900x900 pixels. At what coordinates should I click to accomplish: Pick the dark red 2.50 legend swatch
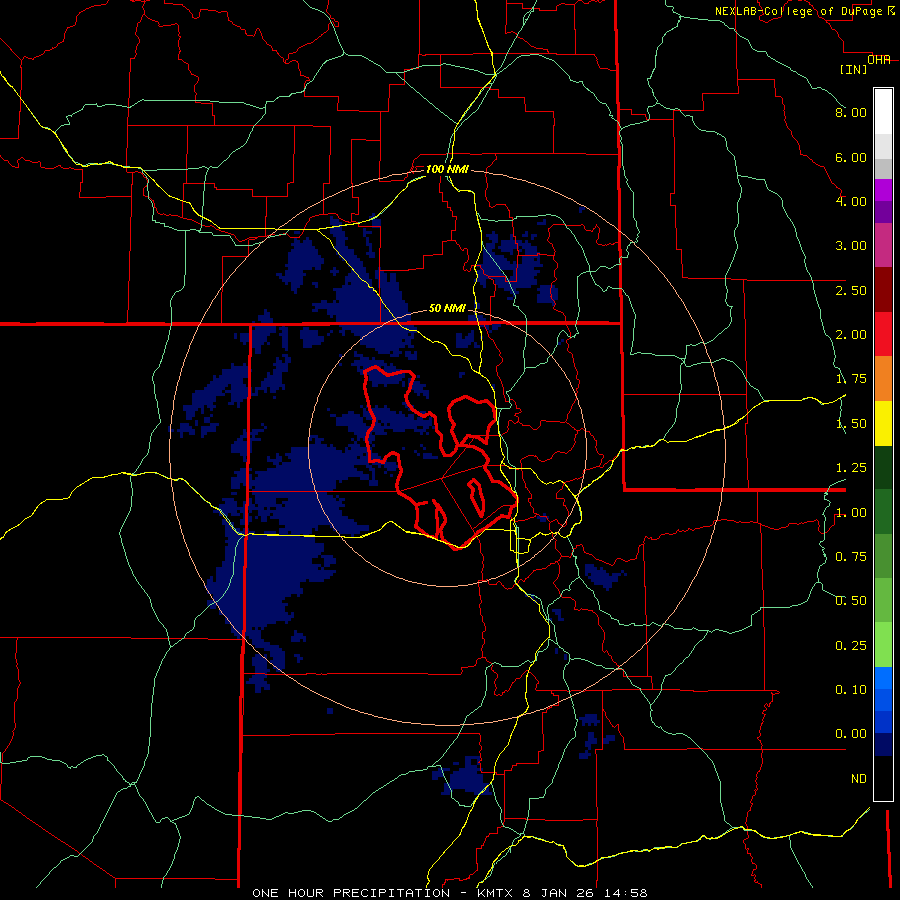click(x=883, y=290)
